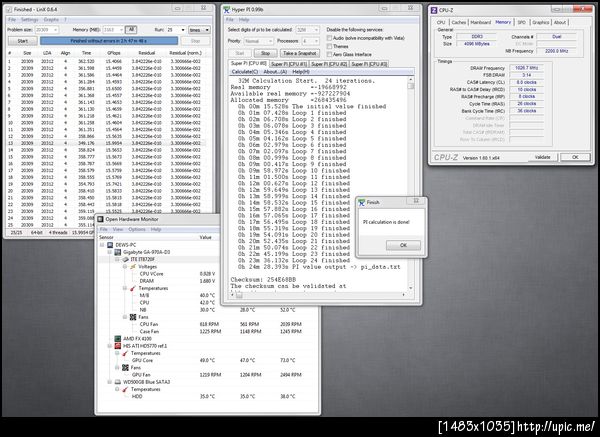This screenshot has height=437, width=600.
Task: Click the Stop button in Hyper PI
Action: tap(265, 53)
